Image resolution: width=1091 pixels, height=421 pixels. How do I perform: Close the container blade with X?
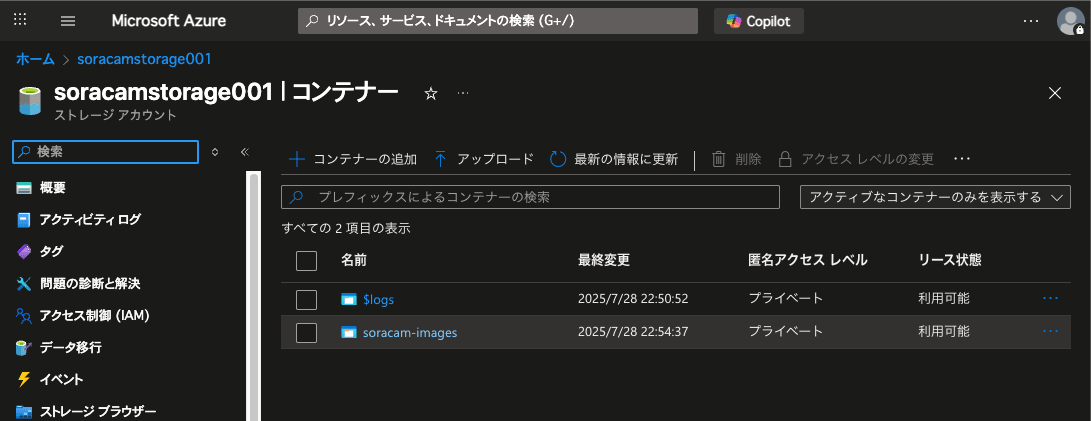point(1055,93)
